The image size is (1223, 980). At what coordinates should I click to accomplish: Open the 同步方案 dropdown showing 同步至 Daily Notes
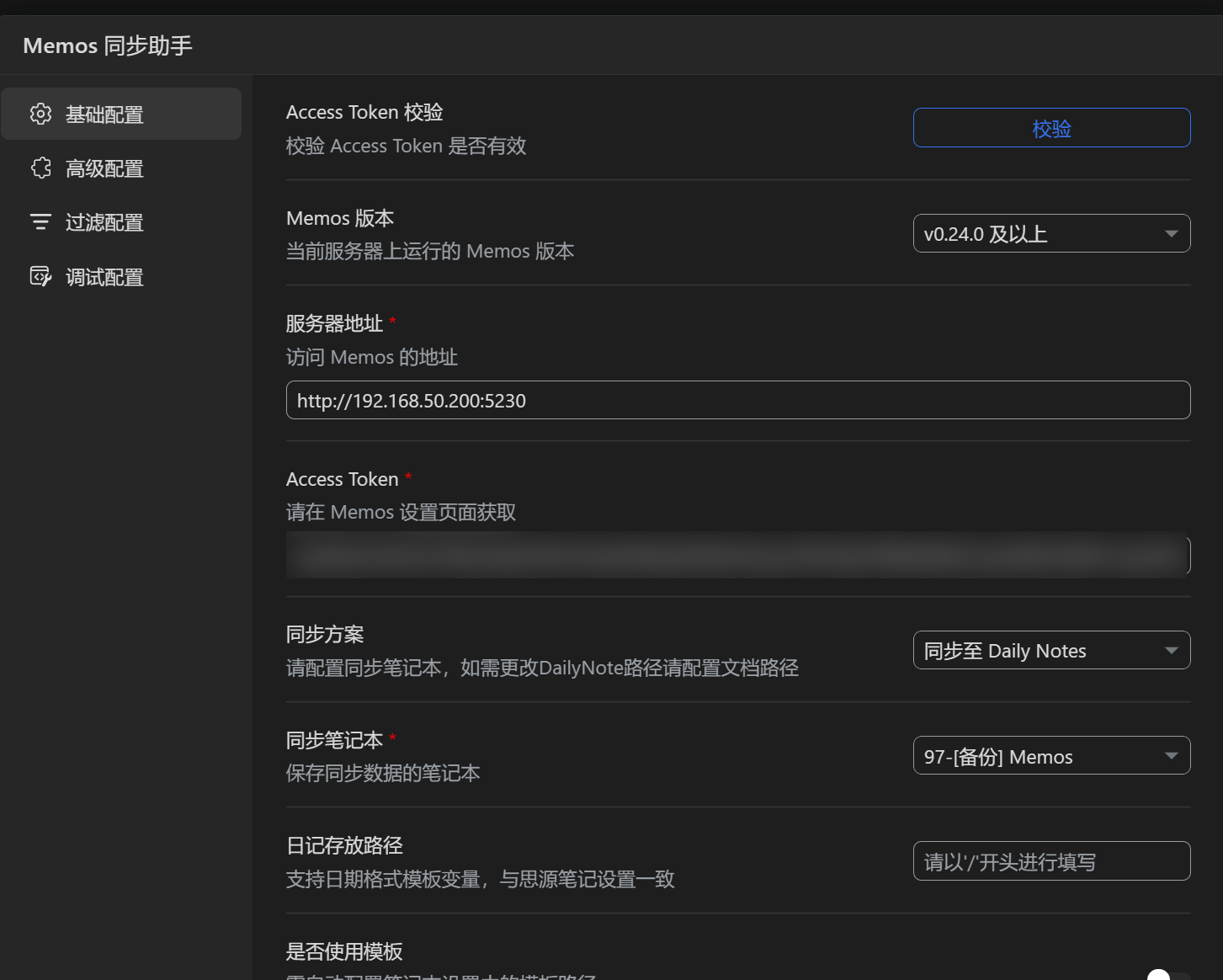(1051, 650)
